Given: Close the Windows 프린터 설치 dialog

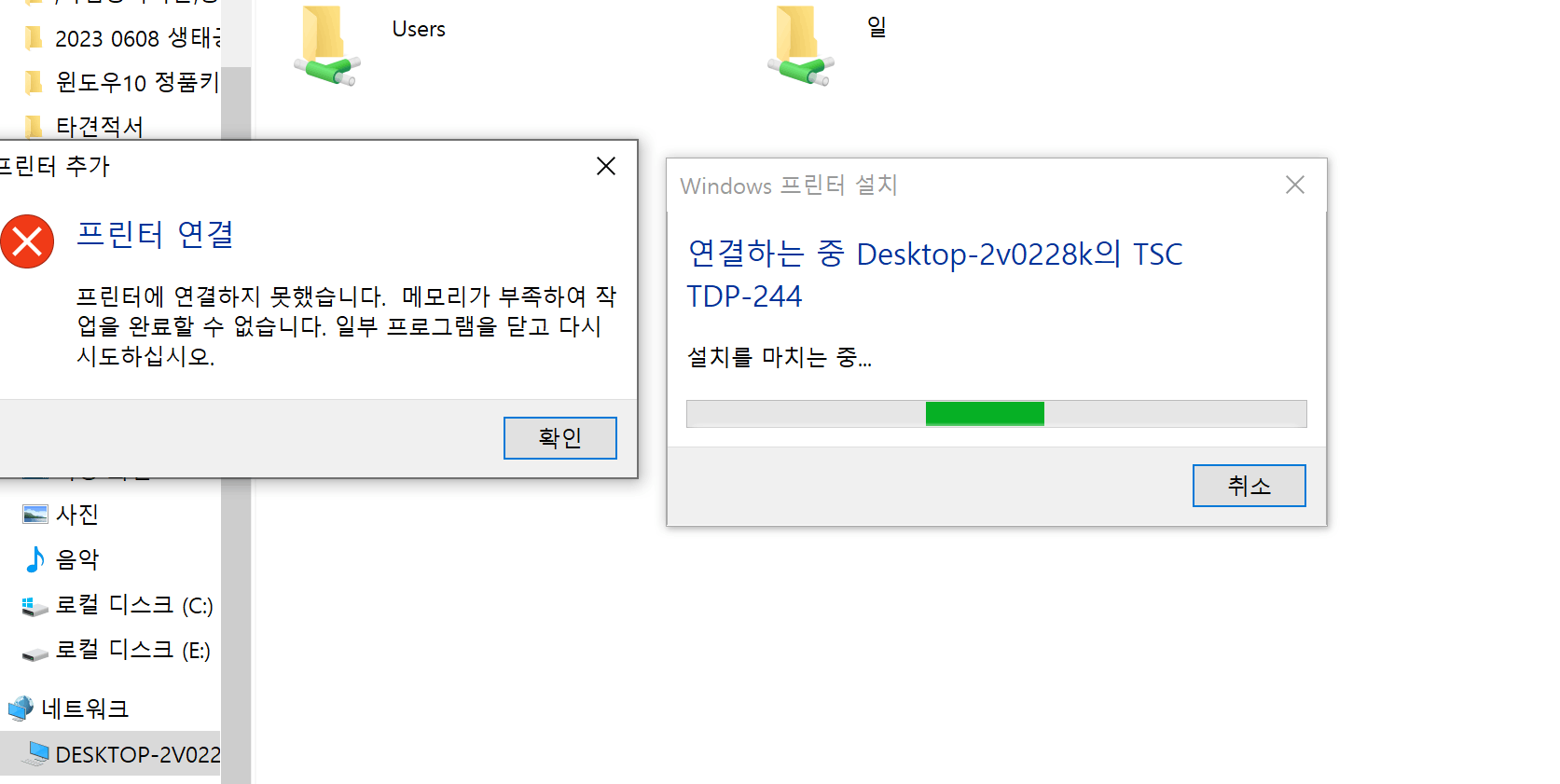Looking at the screenshot, I should point(1295,185).
